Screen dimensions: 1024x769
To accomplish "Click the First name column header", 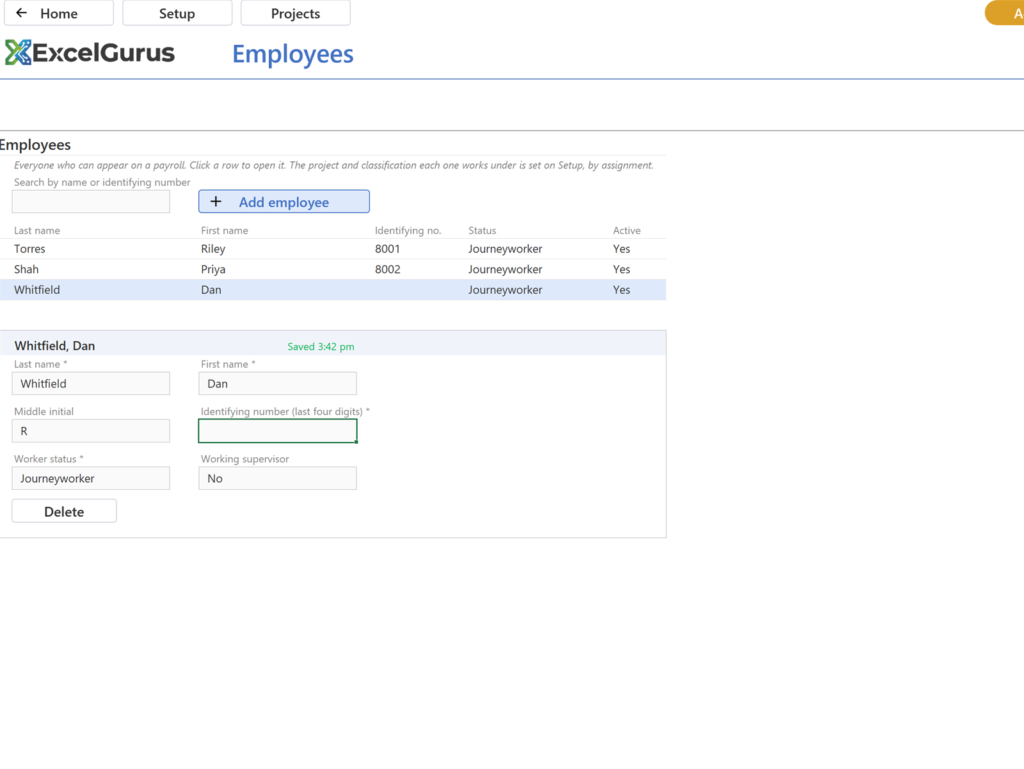I will click(x=224, y=230).
